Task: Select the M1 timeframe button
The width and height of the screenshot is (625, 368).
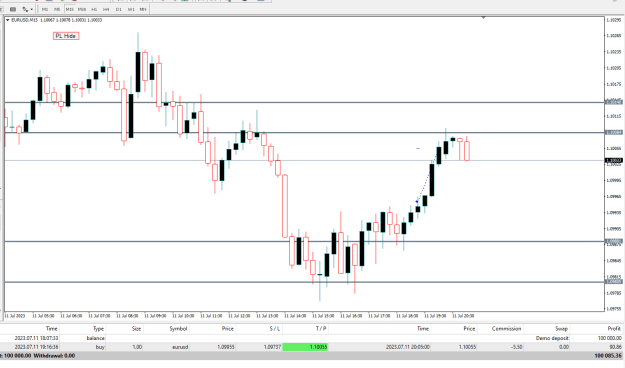Action: coord(45,9)
